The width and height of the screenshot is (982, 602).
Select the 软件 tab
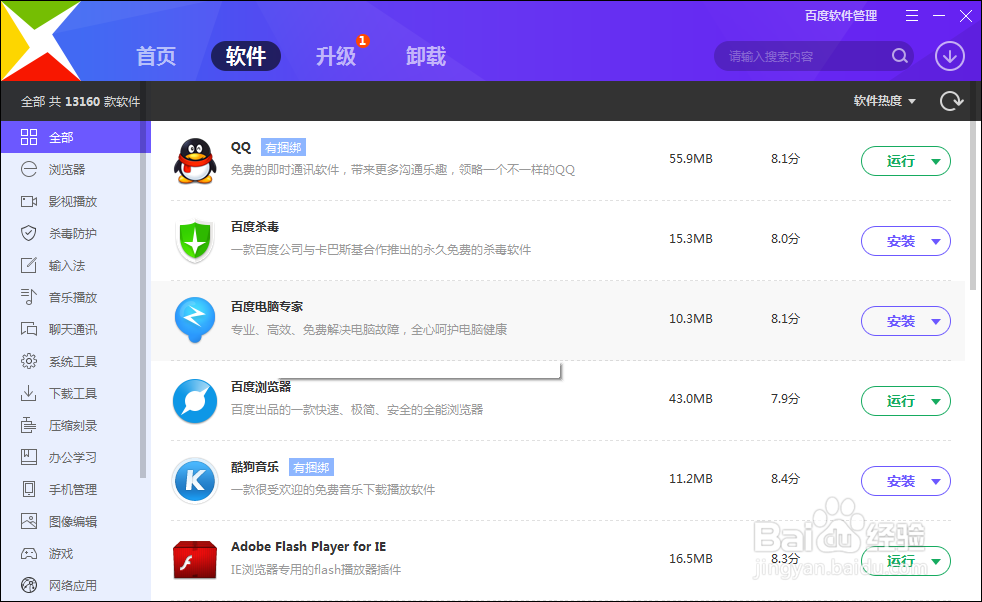tap(246, 56)
